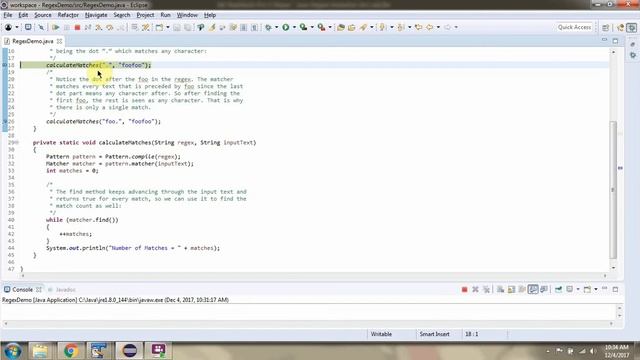Open the External Tools dropdown arrow
640x360 pixels.
coord(330,27)
